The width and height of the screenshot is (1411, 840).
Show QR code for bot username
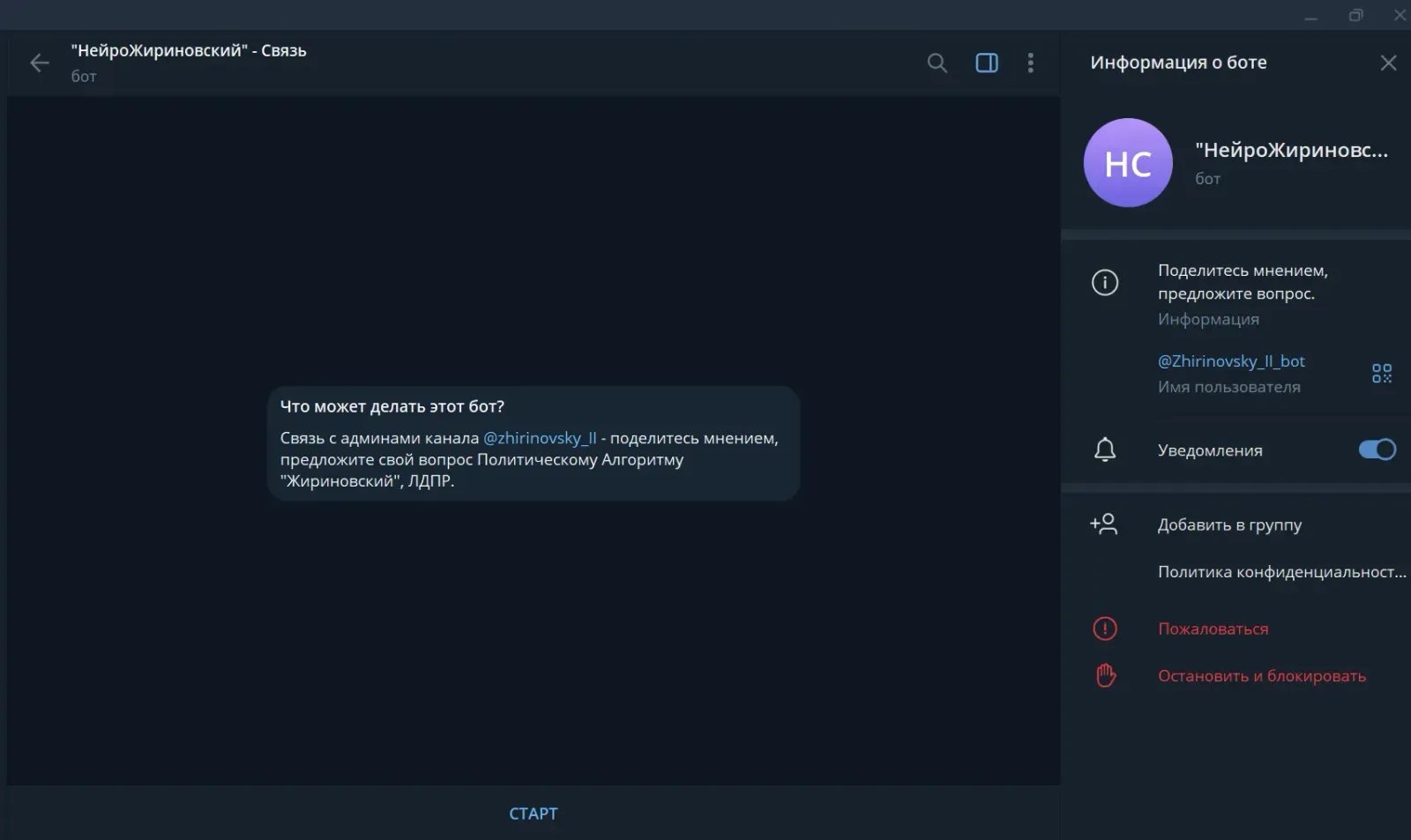(x=1382, y=374)
